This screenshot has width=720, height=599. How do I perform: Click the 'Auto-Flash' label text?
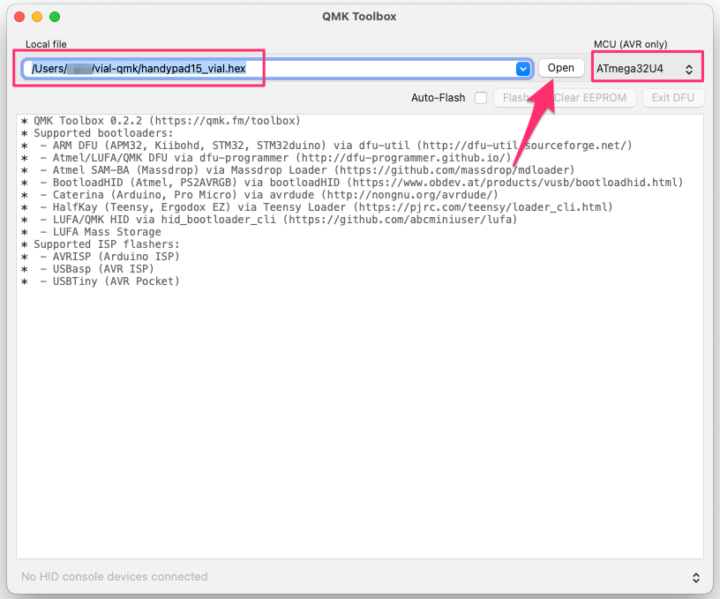tap(438, 98)
